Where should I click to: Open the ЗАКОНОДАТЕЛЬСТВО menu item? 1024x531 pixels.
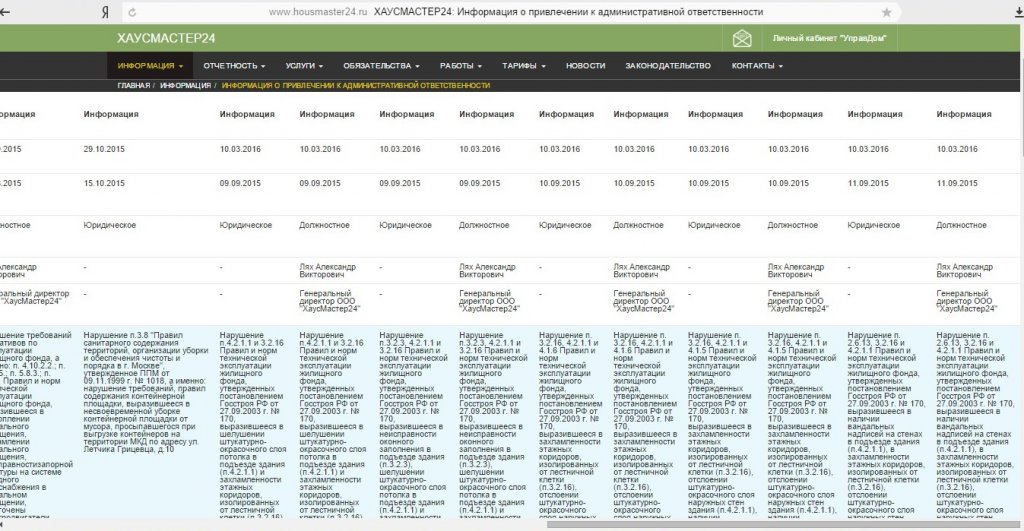point(667,66)
